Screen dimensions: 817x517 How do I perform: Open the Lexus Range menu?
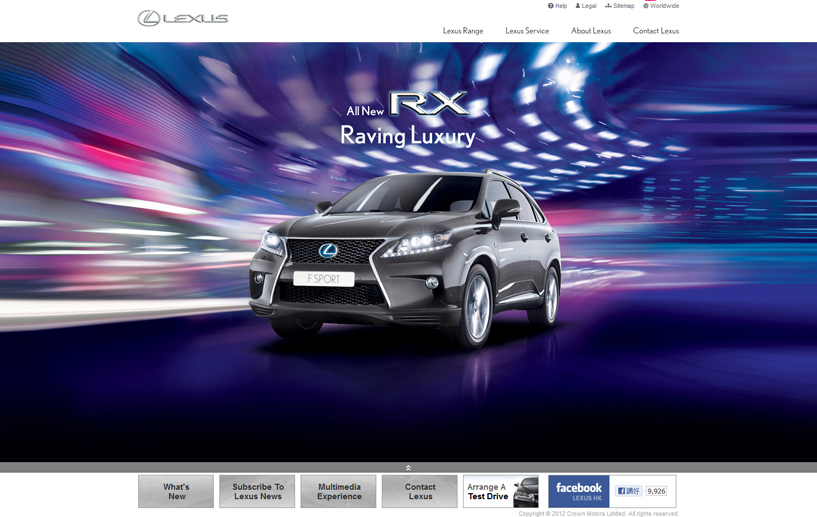(463, 31)
